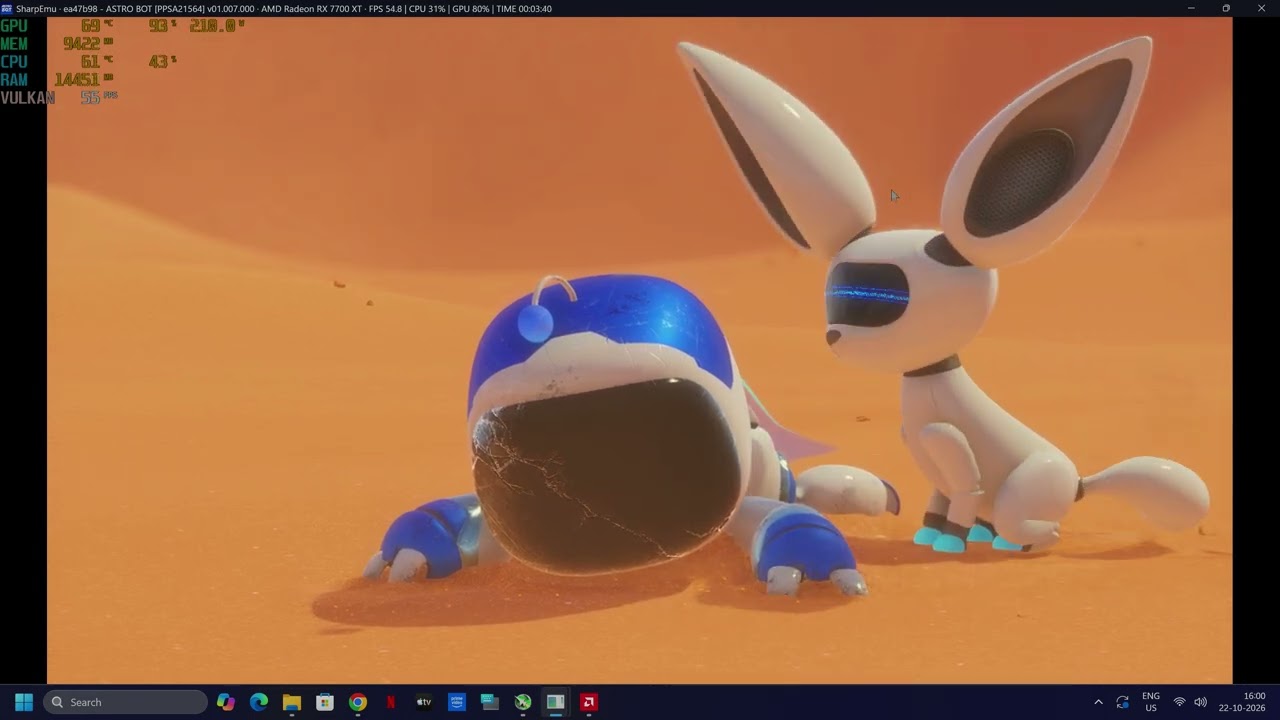Screen dimensions: 1280x720
Task: Expand the hidden system tray icons
Action: click(1098, 702)
